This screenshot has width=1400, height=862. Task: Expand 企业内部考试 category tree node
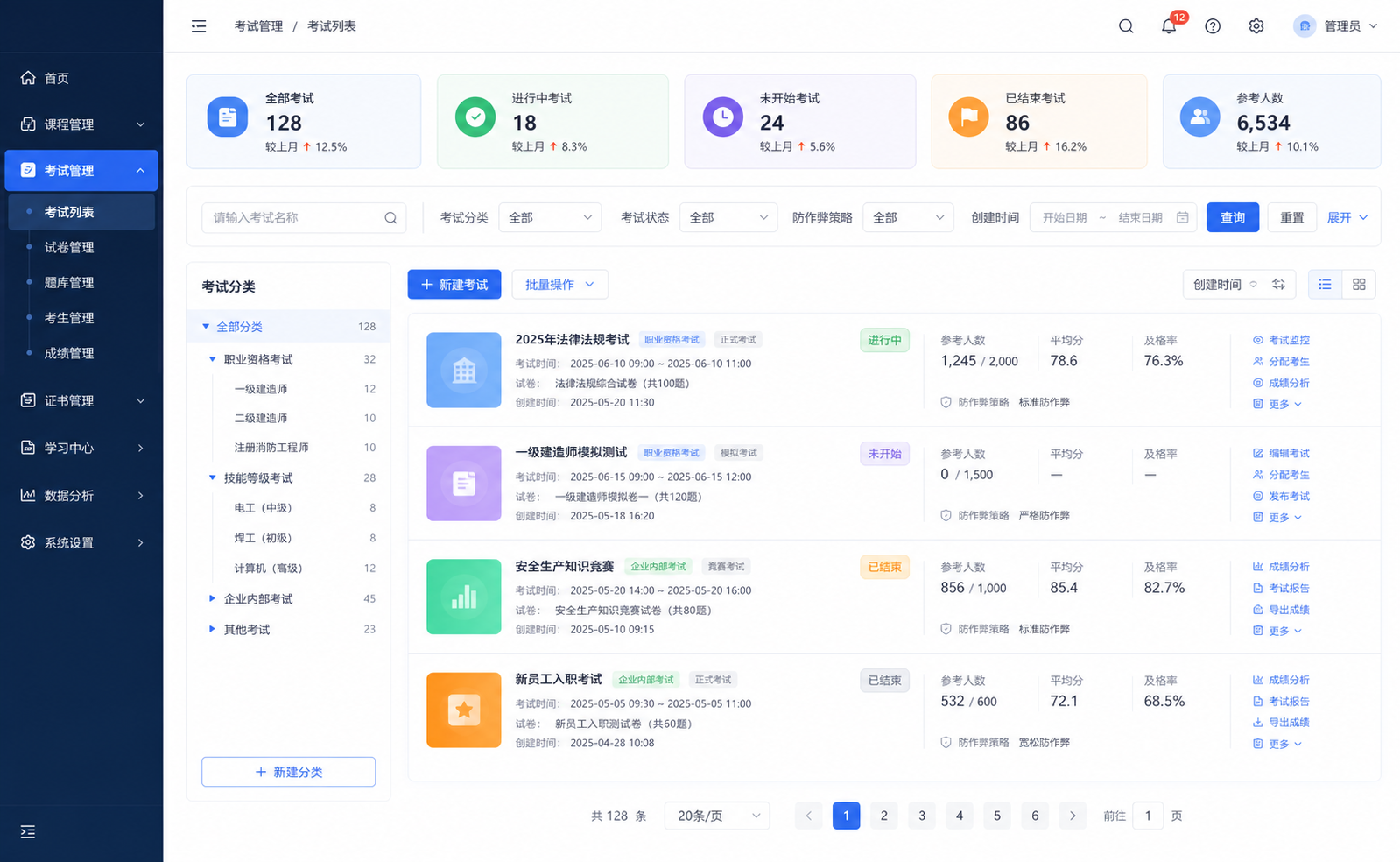[x=212, y=598]
